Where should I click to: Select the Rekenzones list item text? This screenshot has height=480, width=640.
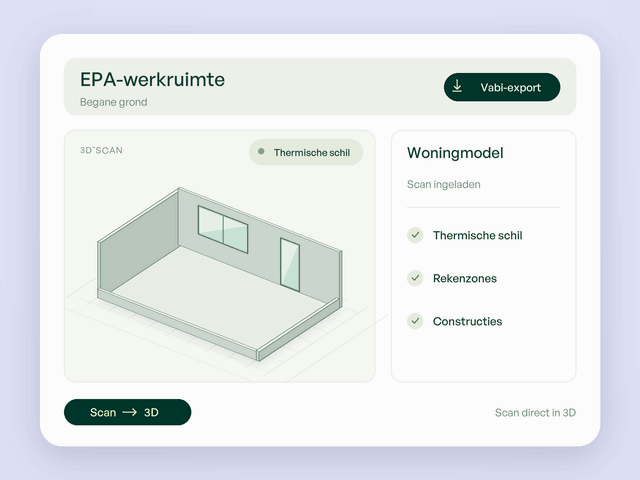point(465,278)
